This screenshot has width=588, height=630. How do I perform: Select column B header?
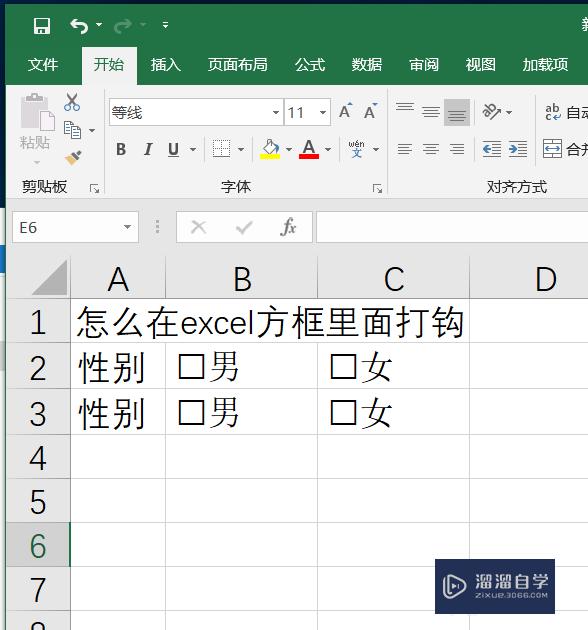coord(242,278)
